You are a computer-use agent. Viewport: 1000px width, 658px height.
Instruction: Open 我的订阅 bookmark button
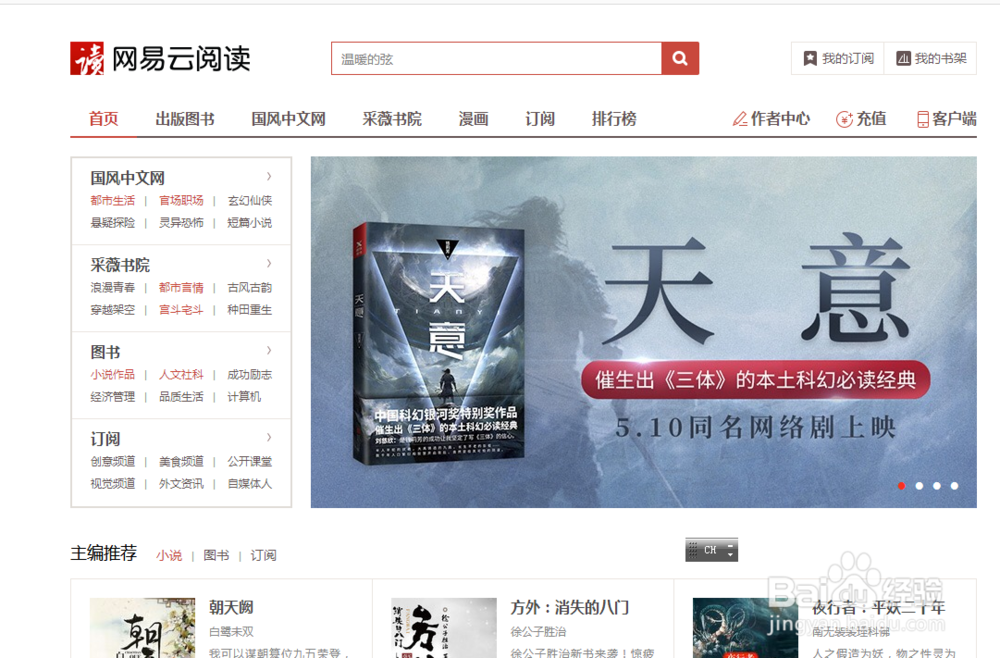[x=837, y=59]
